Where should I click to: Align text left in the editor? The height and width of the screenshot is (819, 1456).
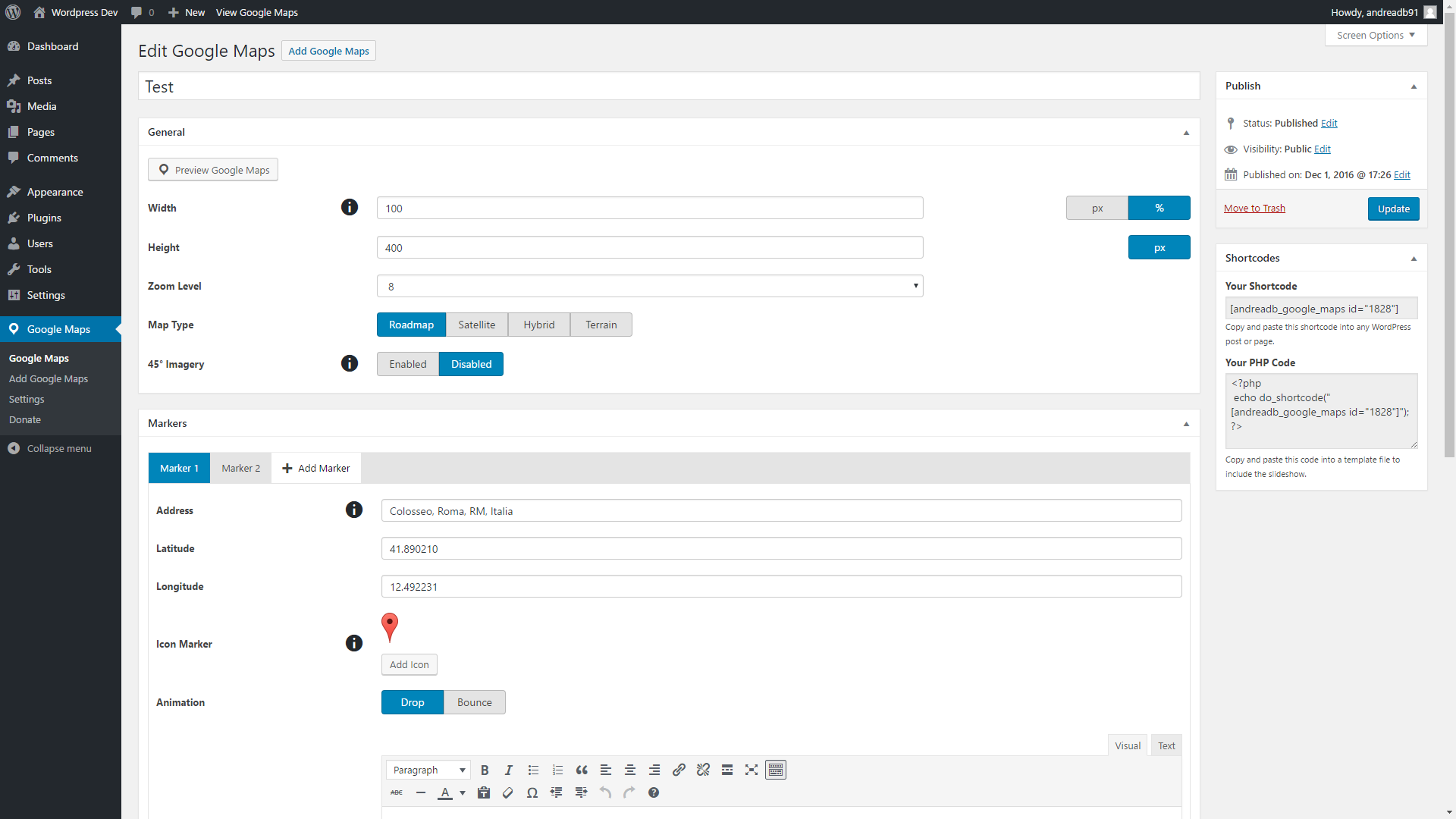(x=606, y=770)
